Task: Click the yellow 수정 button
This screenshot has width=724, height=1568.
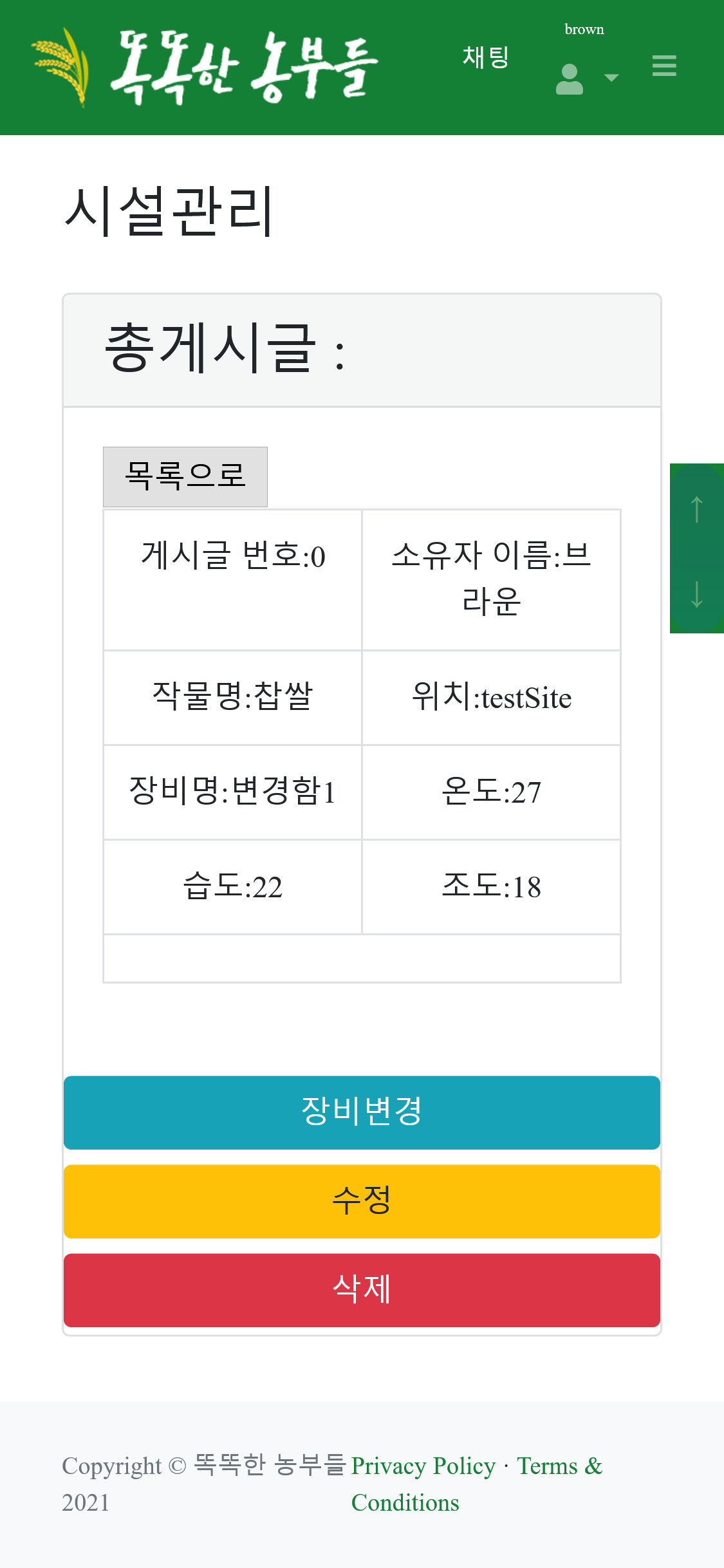Action: pos(362,1201)
